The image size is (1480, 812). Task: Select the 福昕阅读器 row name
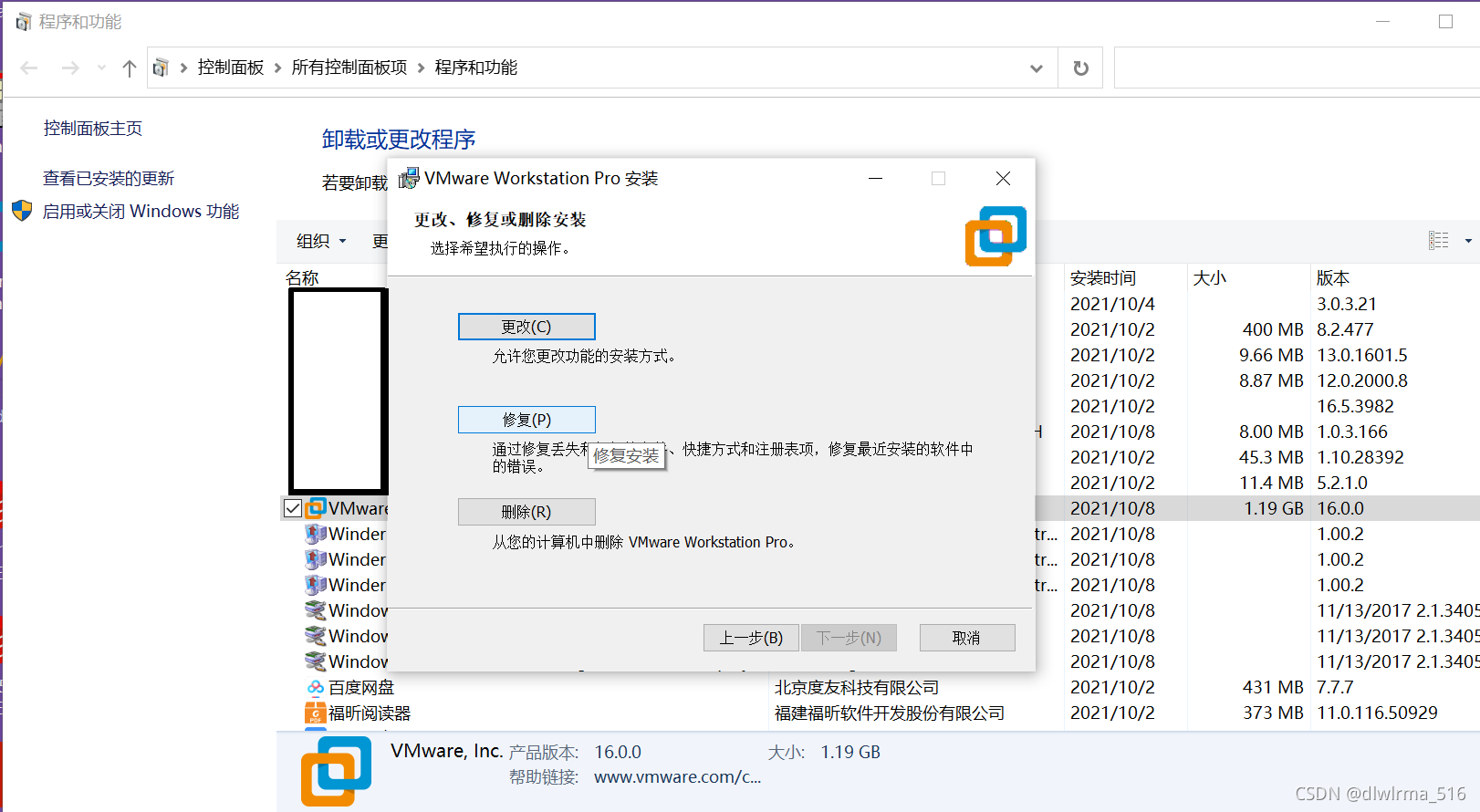[x=370, y=713]
